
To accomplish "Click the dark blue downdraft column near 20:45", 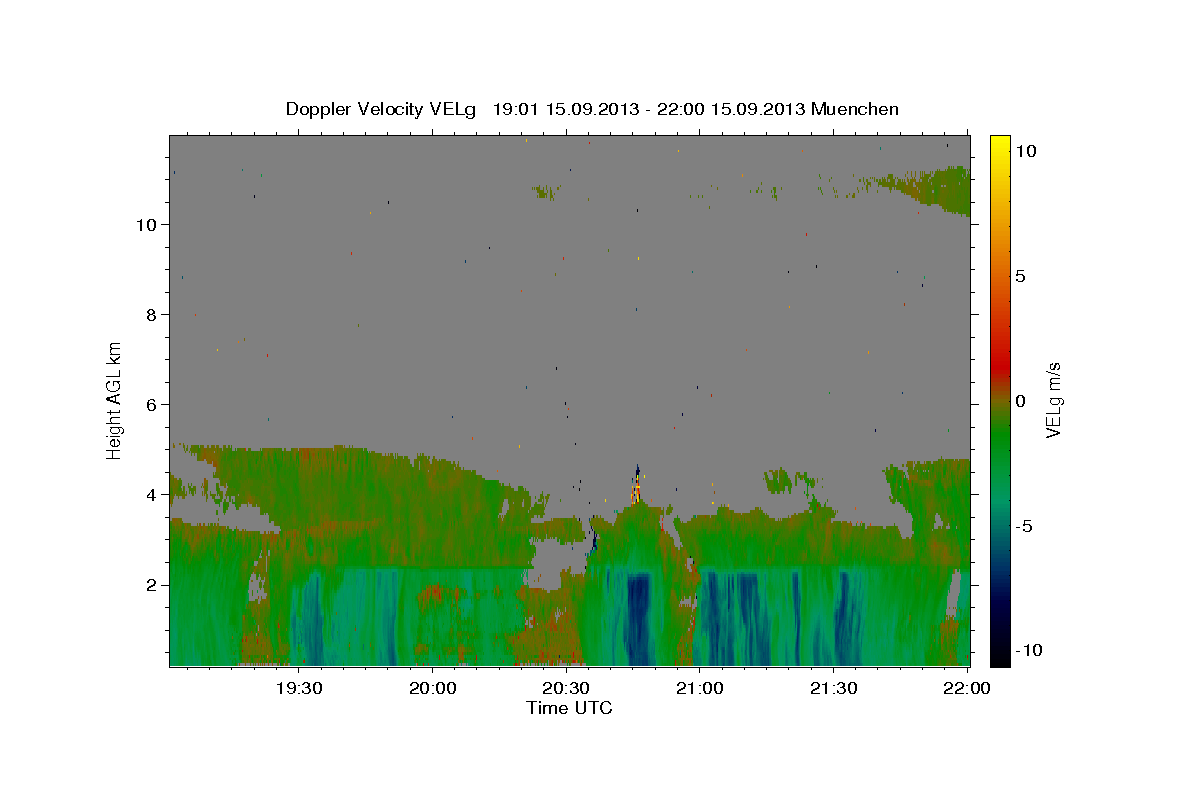I will click(x=638, y=618).
